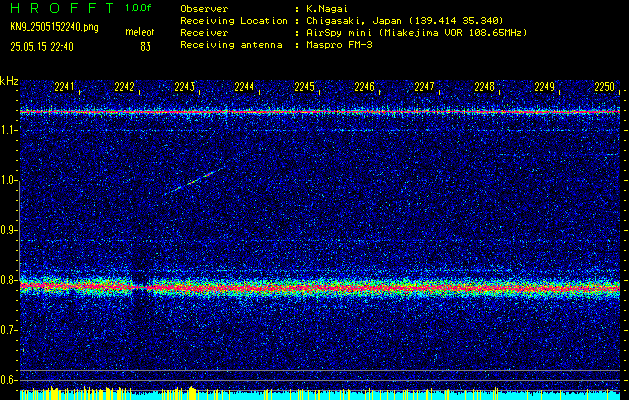Click the AirSpy mini receiver value
The width and height of the screenshot is (629, 400).
coord(416,33)
